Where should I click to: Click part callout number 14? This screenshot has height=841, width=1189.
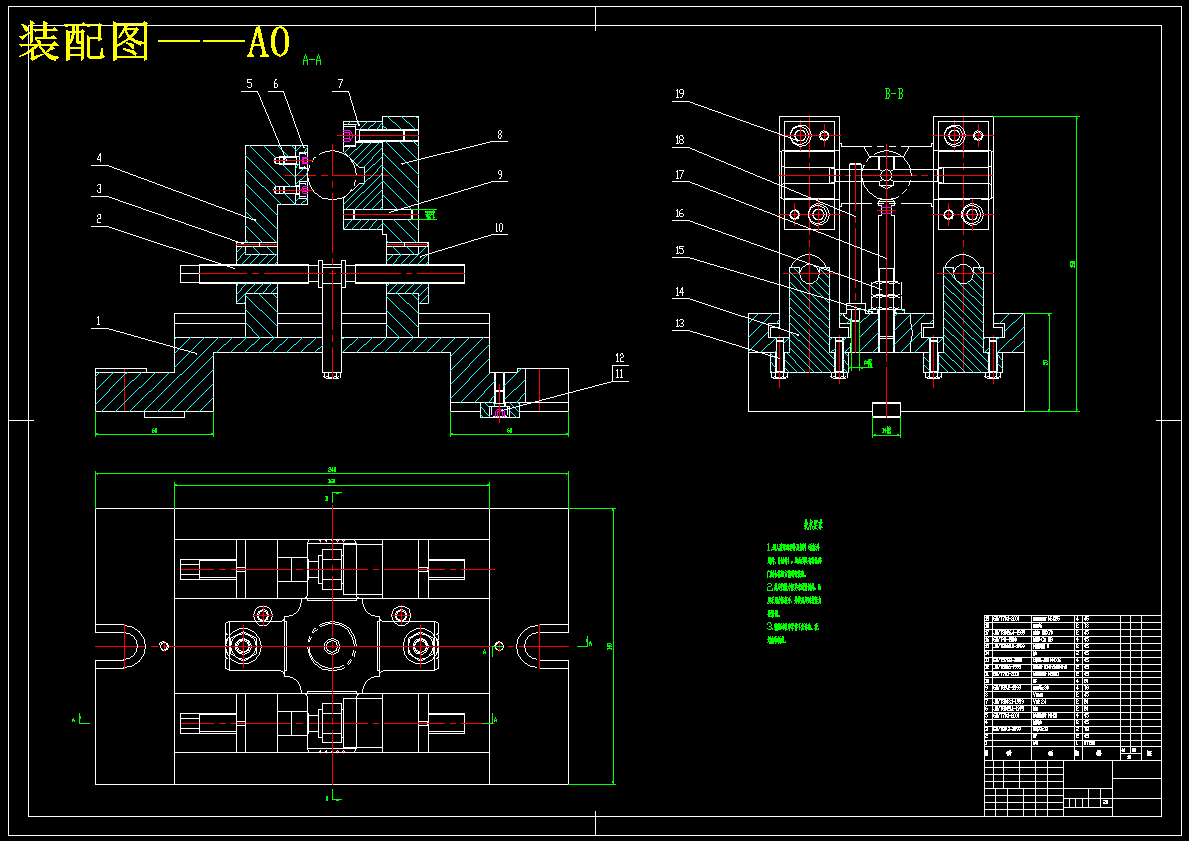(679, 292)
